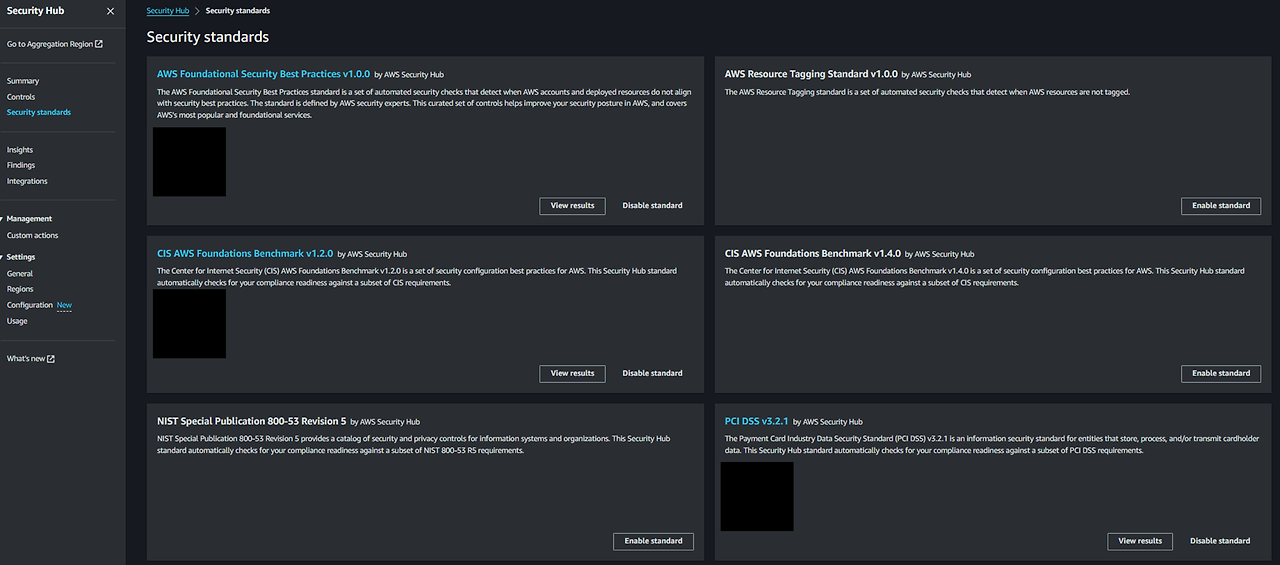View results for AWS Foundational Security Best Practices

pyautogui.click(x=573, y=205)
